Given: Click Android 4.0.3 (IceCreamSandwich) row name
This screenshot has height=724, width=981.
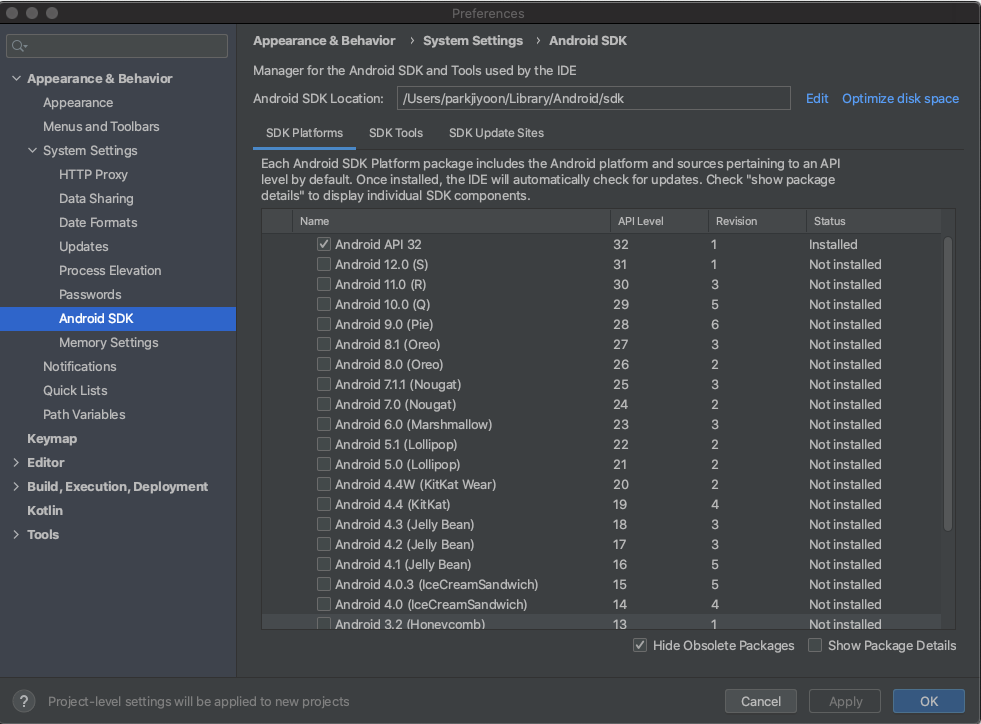Looking at the screenshot, I should point(436,584).
